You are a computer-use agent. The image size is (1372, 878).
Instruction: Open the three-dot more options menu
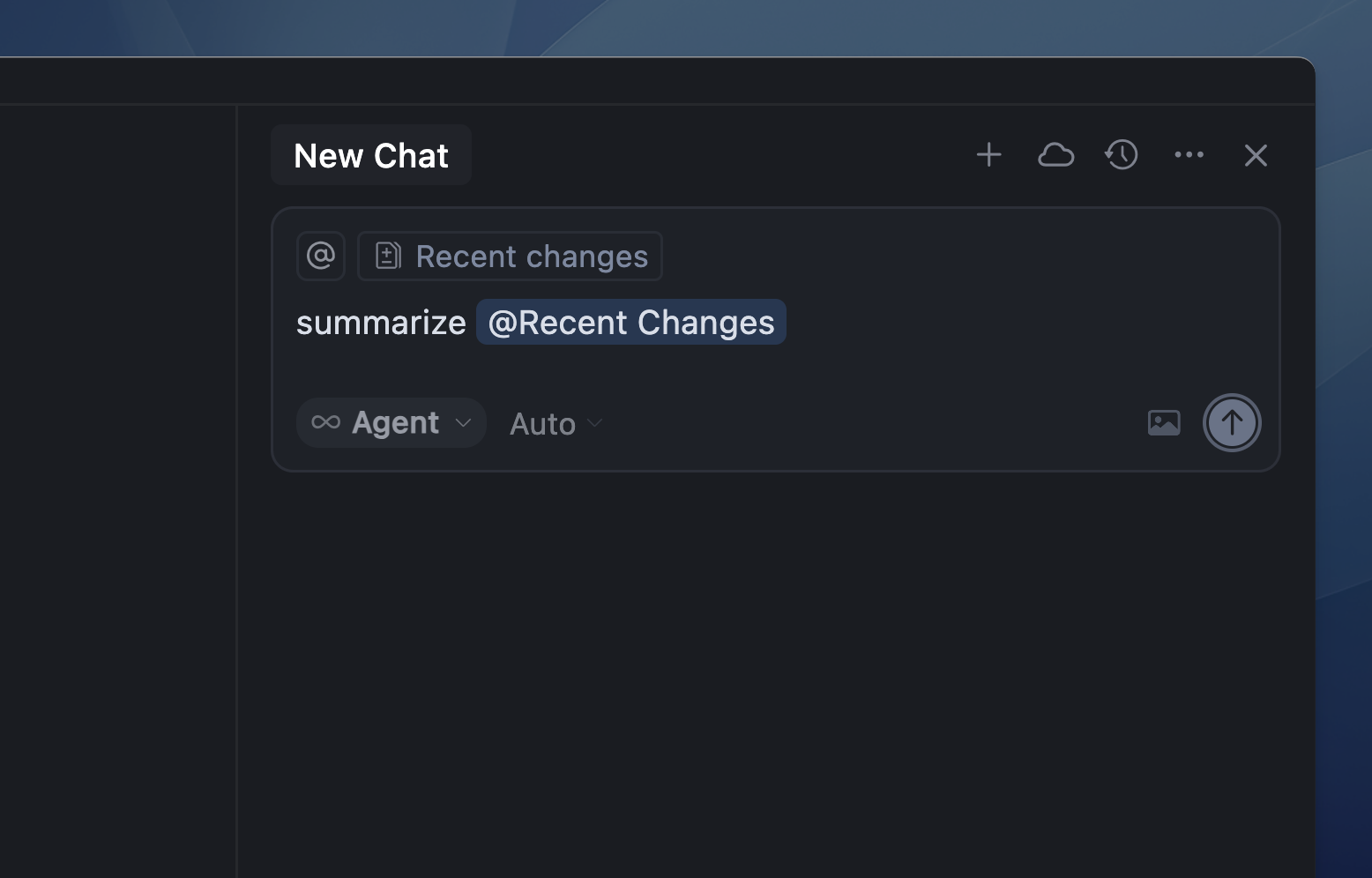coord(1189,155)
